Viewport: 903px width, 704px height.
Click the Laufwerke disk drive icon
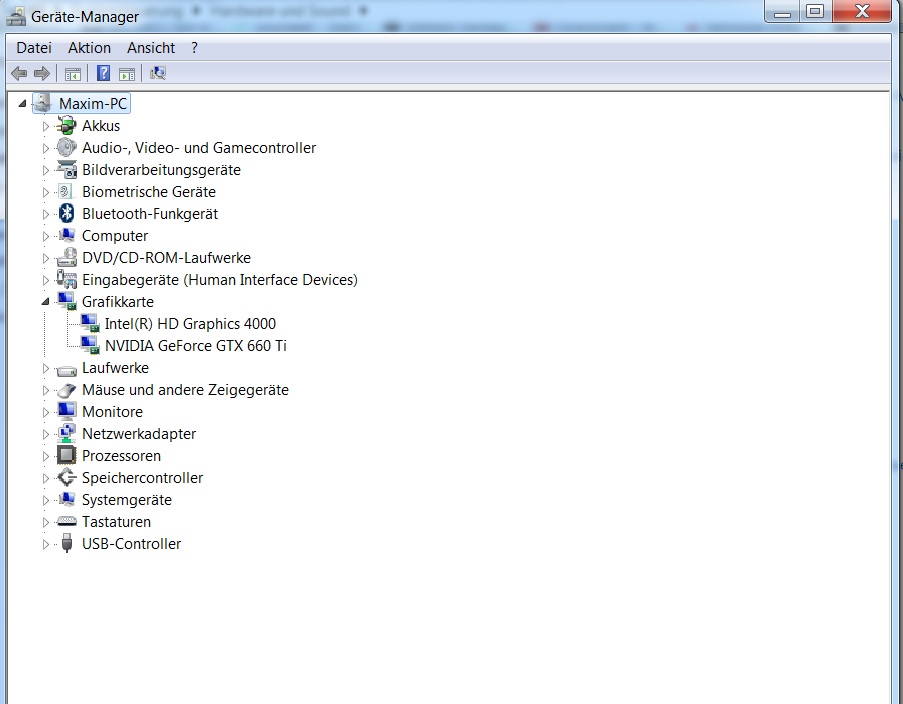pyautogui.click(x=67, y=370)
